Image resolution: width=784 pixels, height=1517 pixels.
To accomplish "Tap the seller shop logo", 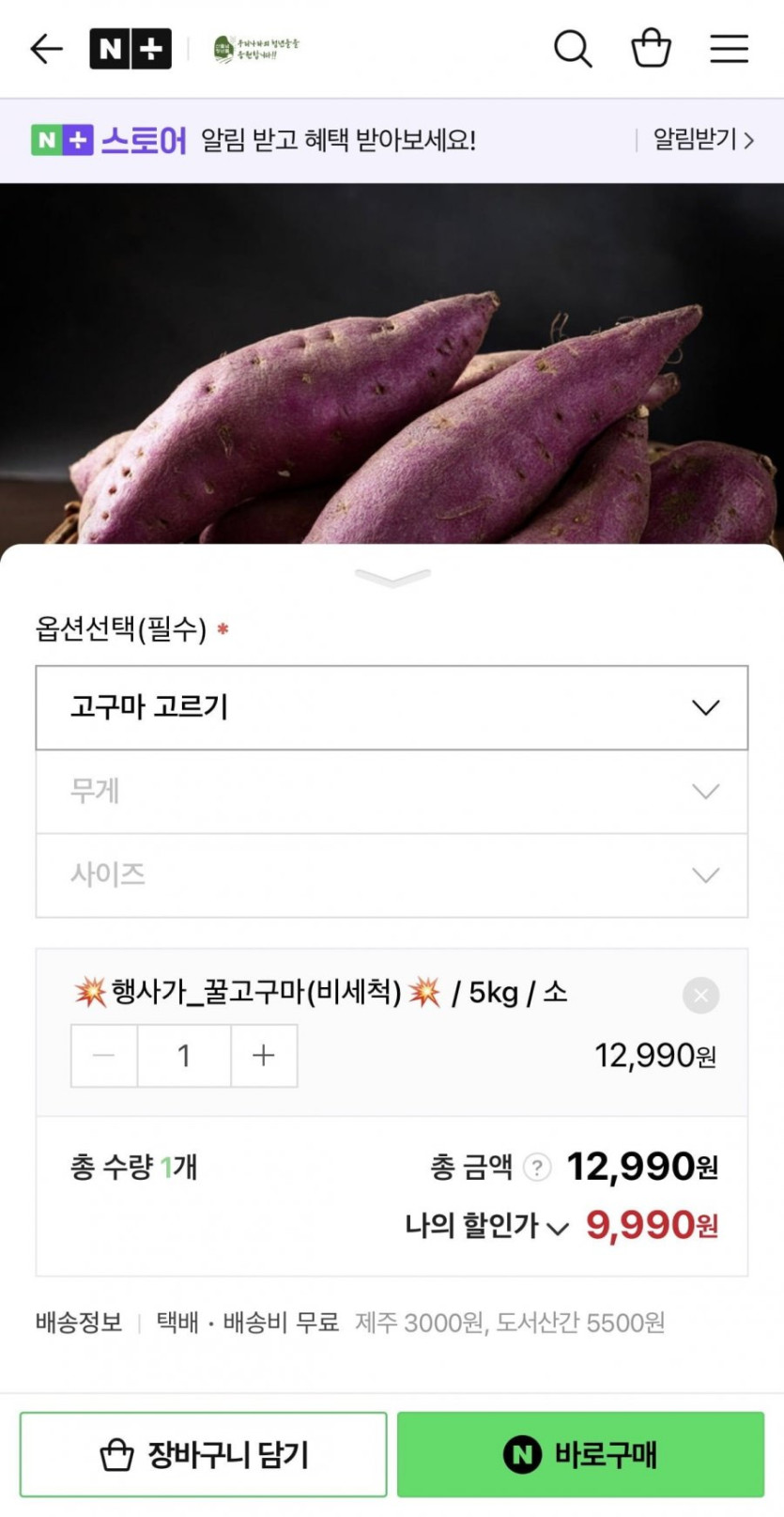I will tap(256, 49).
